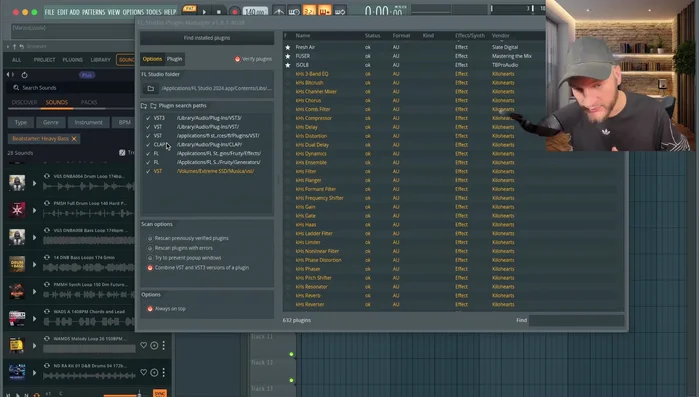The height and width of the screenshot is (397, 699).
Task: Enable Rescan plugins with errors
Action: (150, 248)
